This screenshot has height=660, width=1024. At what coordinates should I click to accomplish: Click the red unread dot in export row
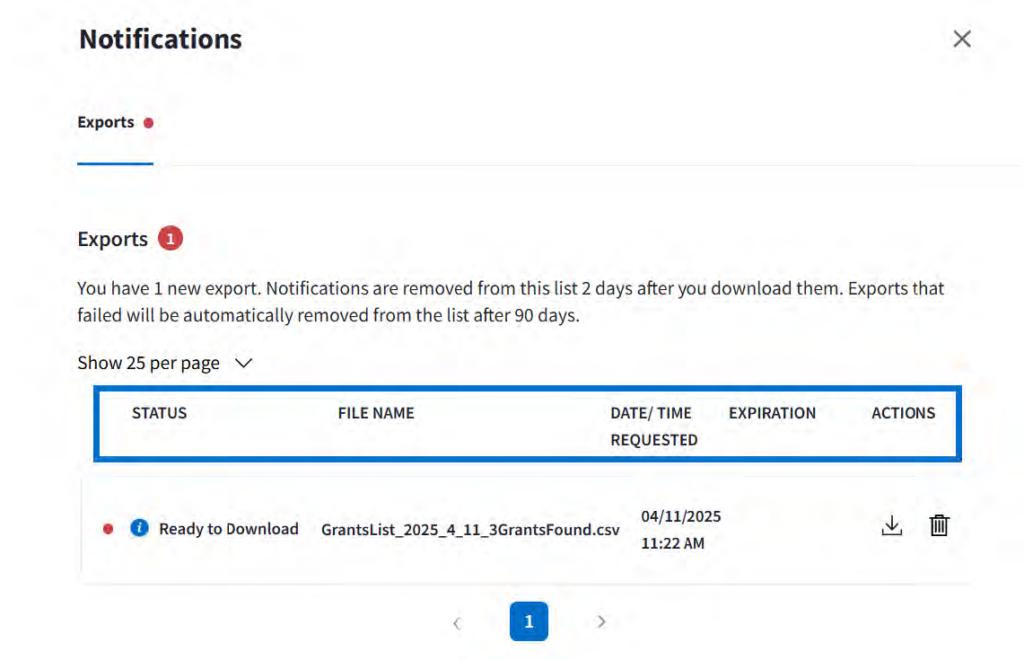pyautogui.click(x=108, y=529)
